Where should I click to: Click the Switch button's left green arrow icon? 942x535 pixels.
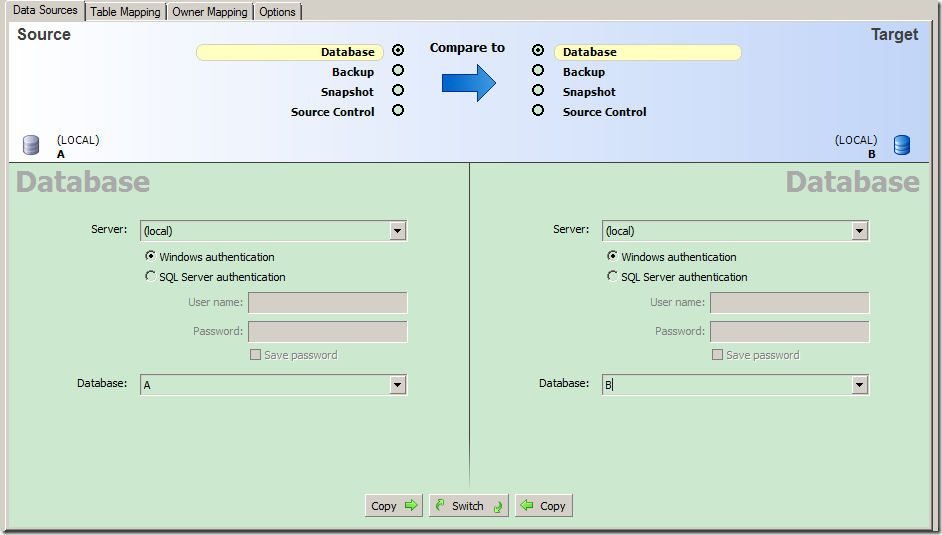click(x=440, y=505)
